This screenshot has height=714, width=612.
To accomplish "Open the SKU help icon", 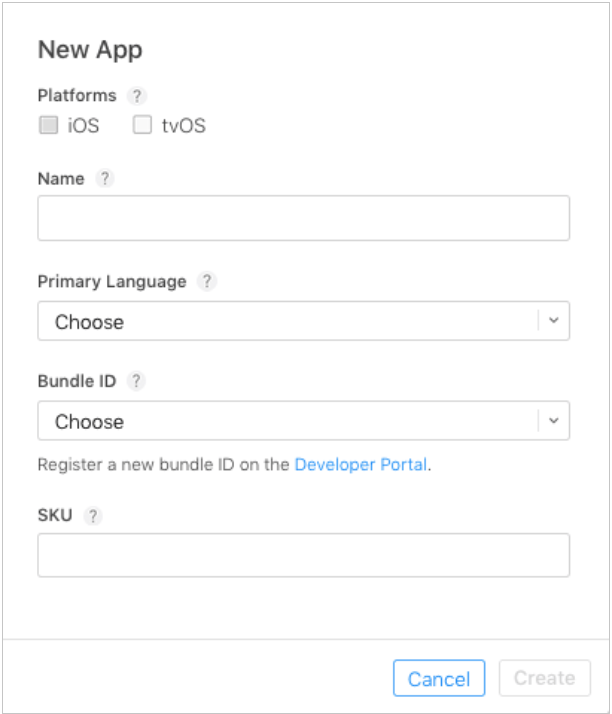I will 93,516.
